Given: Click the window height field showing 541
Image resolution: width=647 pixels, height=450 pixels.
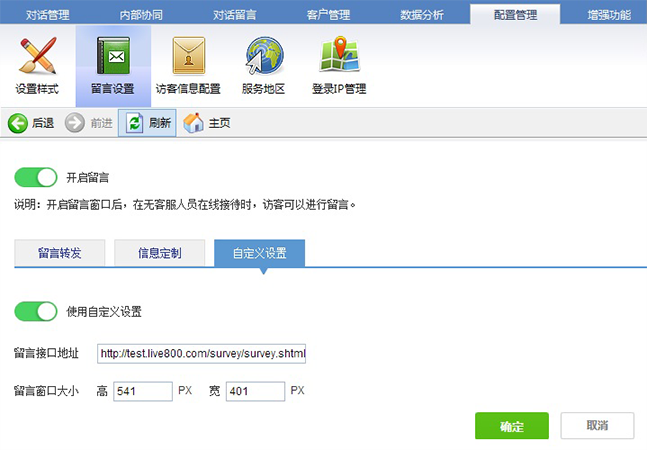Looking at the screenshot, I should coord(143,391).
